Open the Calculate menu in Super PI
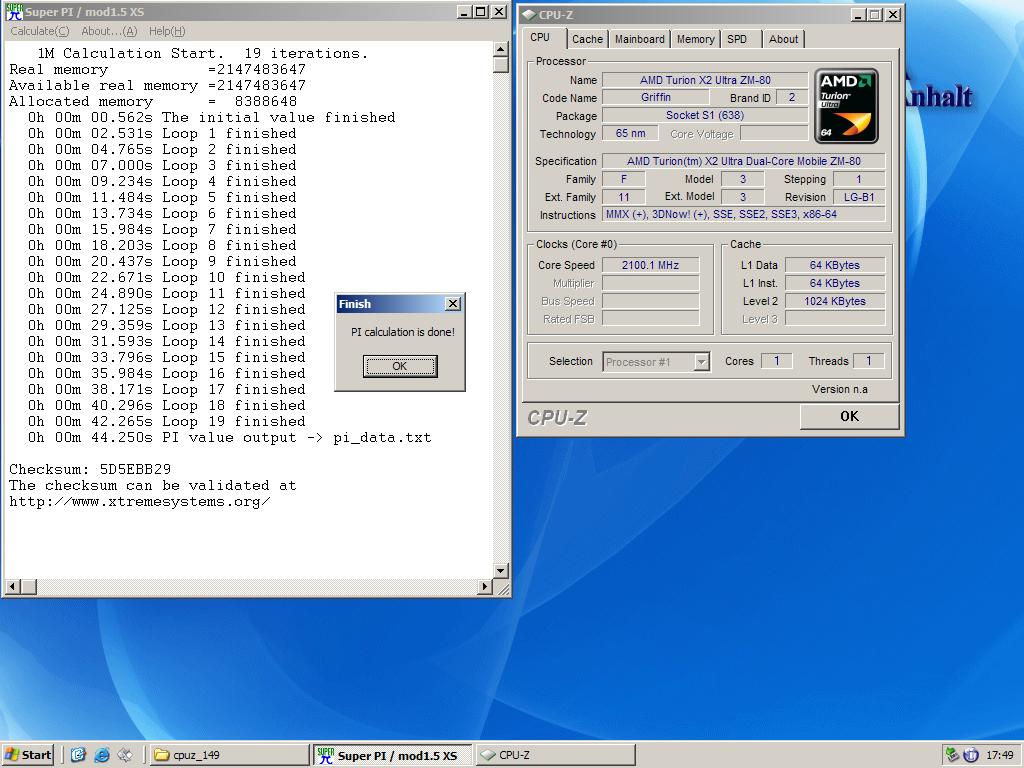 pos(40,31)
